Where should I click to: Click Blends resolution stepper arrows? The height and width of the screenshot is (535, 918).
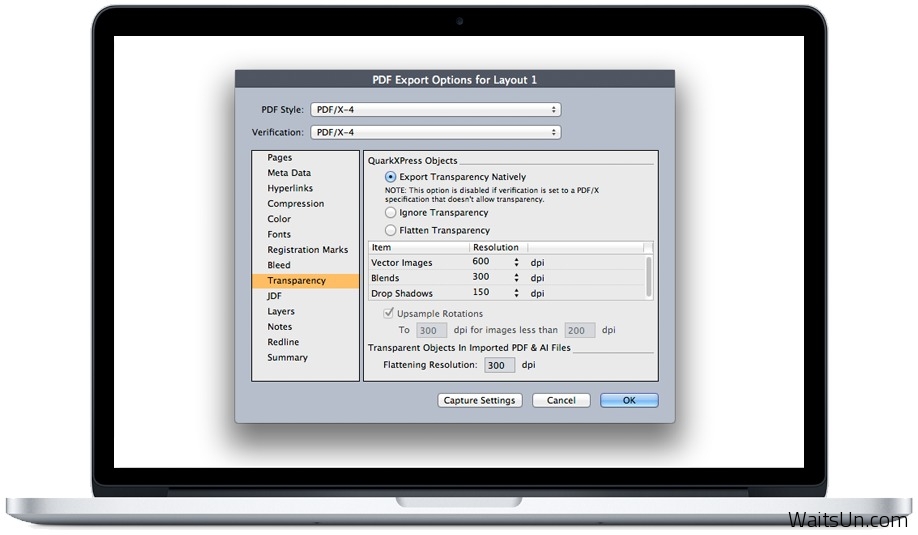coord(517,278)
